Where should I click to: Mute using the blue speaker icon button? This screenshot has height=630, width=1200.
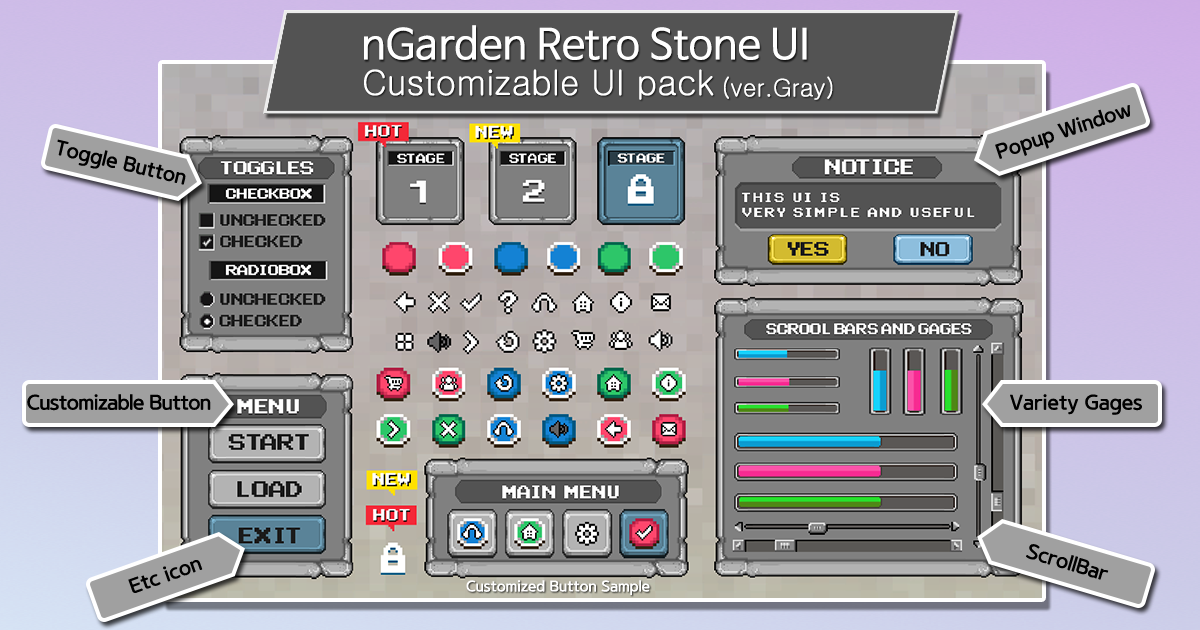click(x=558, y=431)
